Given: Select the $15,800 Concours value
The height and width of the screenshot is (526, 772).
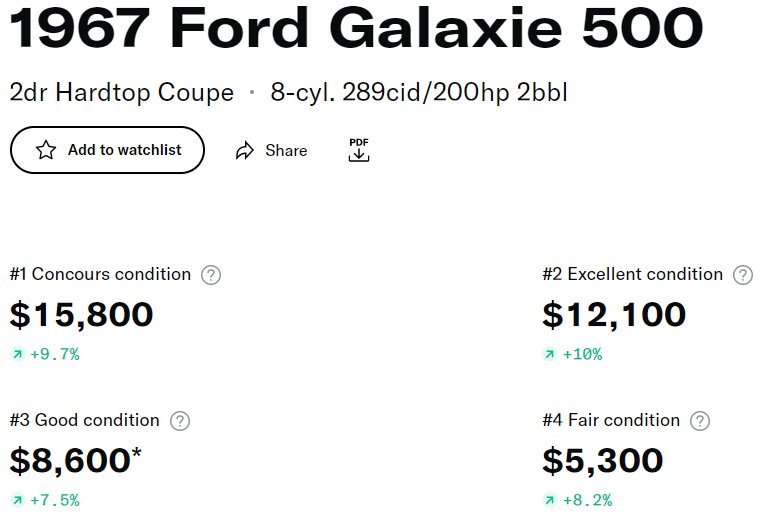Looking at the screenshot, I should pyautogui.click(x=82, y=315).
